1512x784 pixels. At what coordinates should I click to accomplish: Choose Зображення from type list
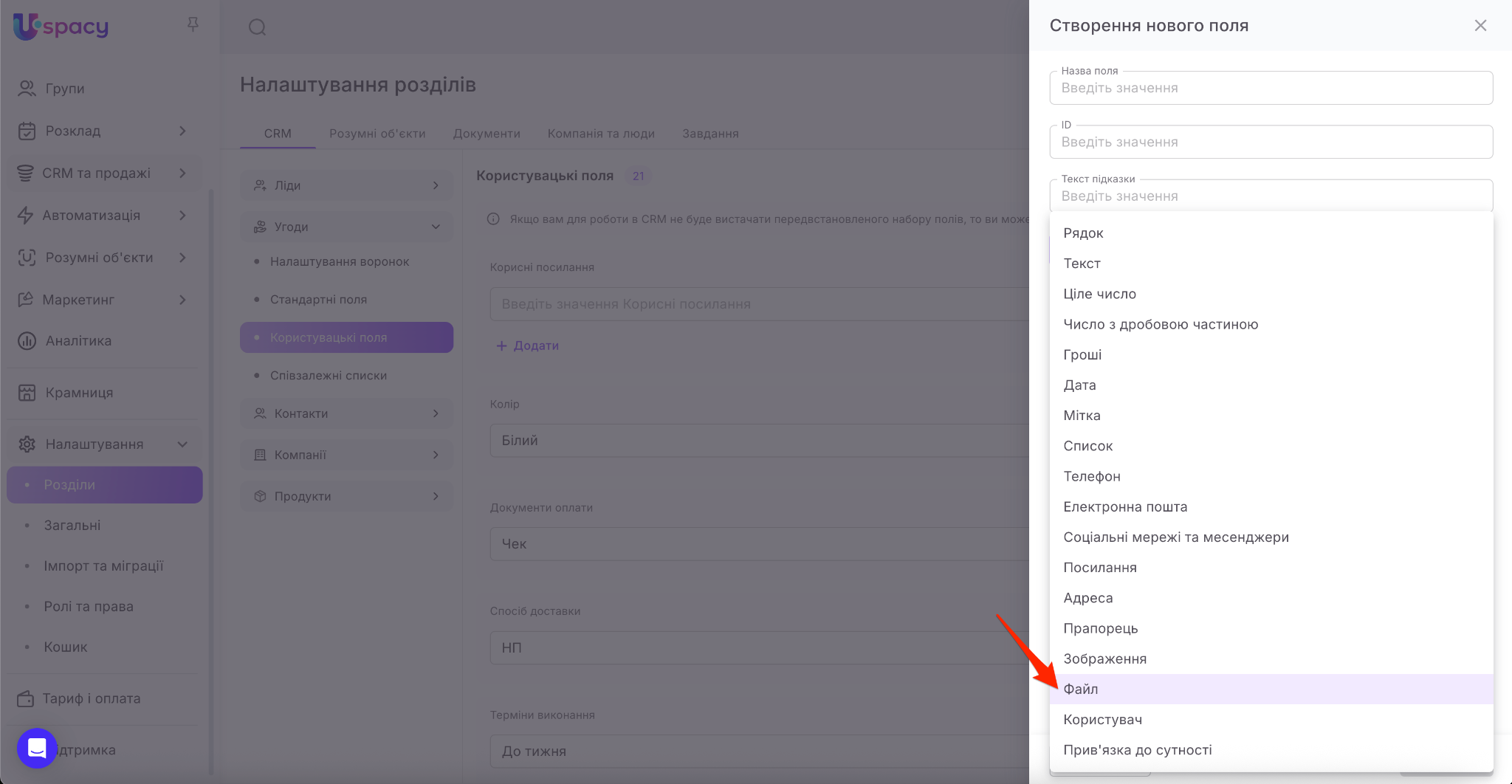1104,659
